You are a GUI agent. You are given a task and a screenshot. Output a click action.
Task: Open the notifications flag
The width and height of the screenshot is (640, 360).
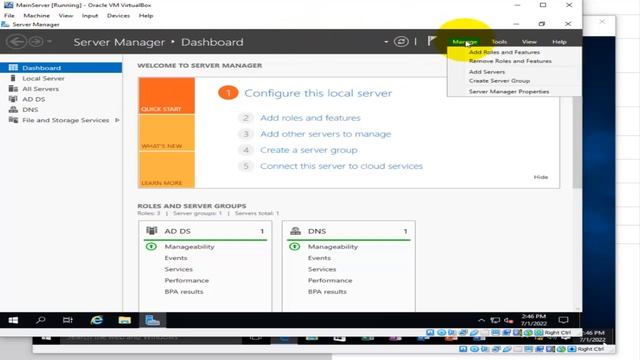point(432,41)
